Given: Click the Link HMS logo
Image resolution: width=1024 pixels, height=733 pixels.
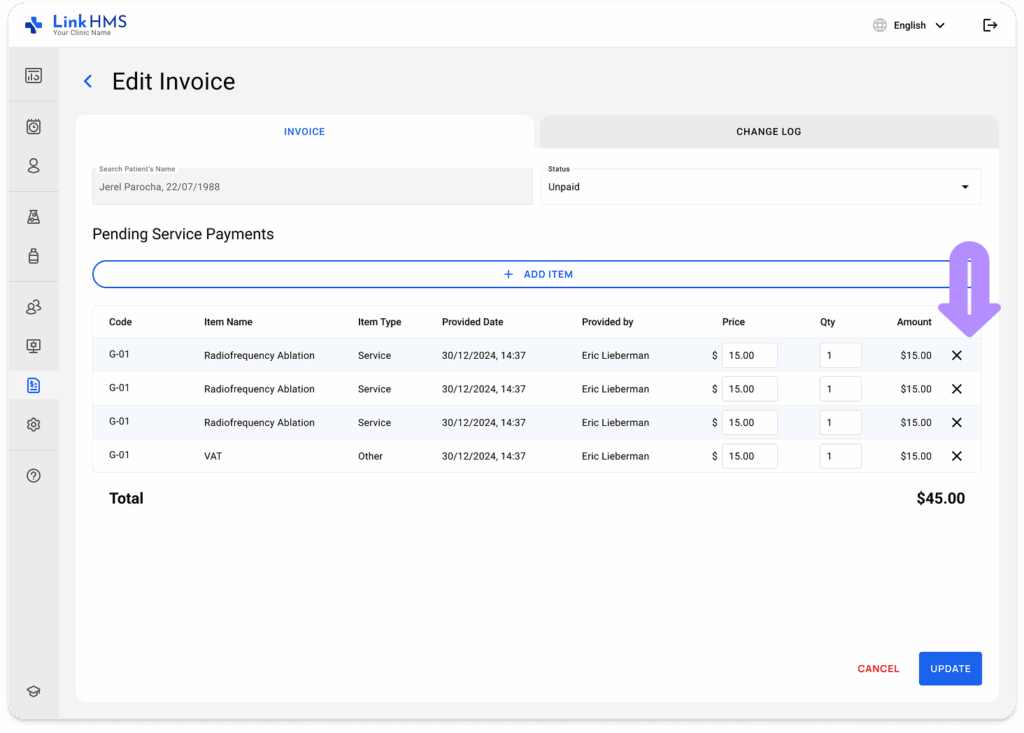Looking at the screenshot, I should coord(75,25).
